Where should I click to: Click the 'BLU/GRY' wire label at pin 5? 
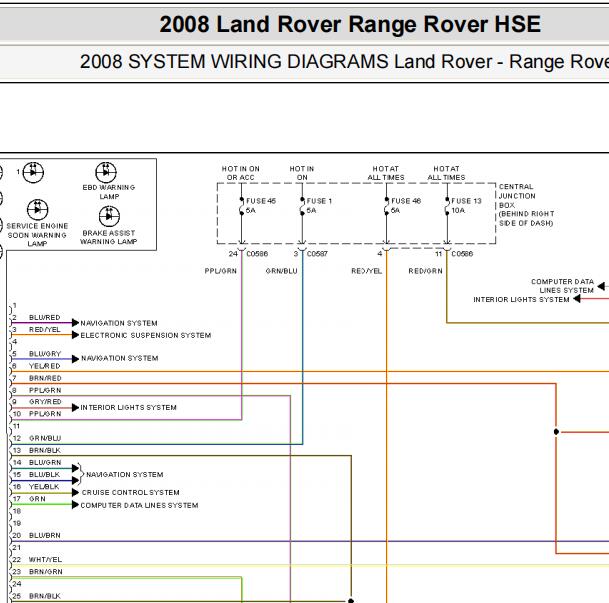click(x=45, y=354)
